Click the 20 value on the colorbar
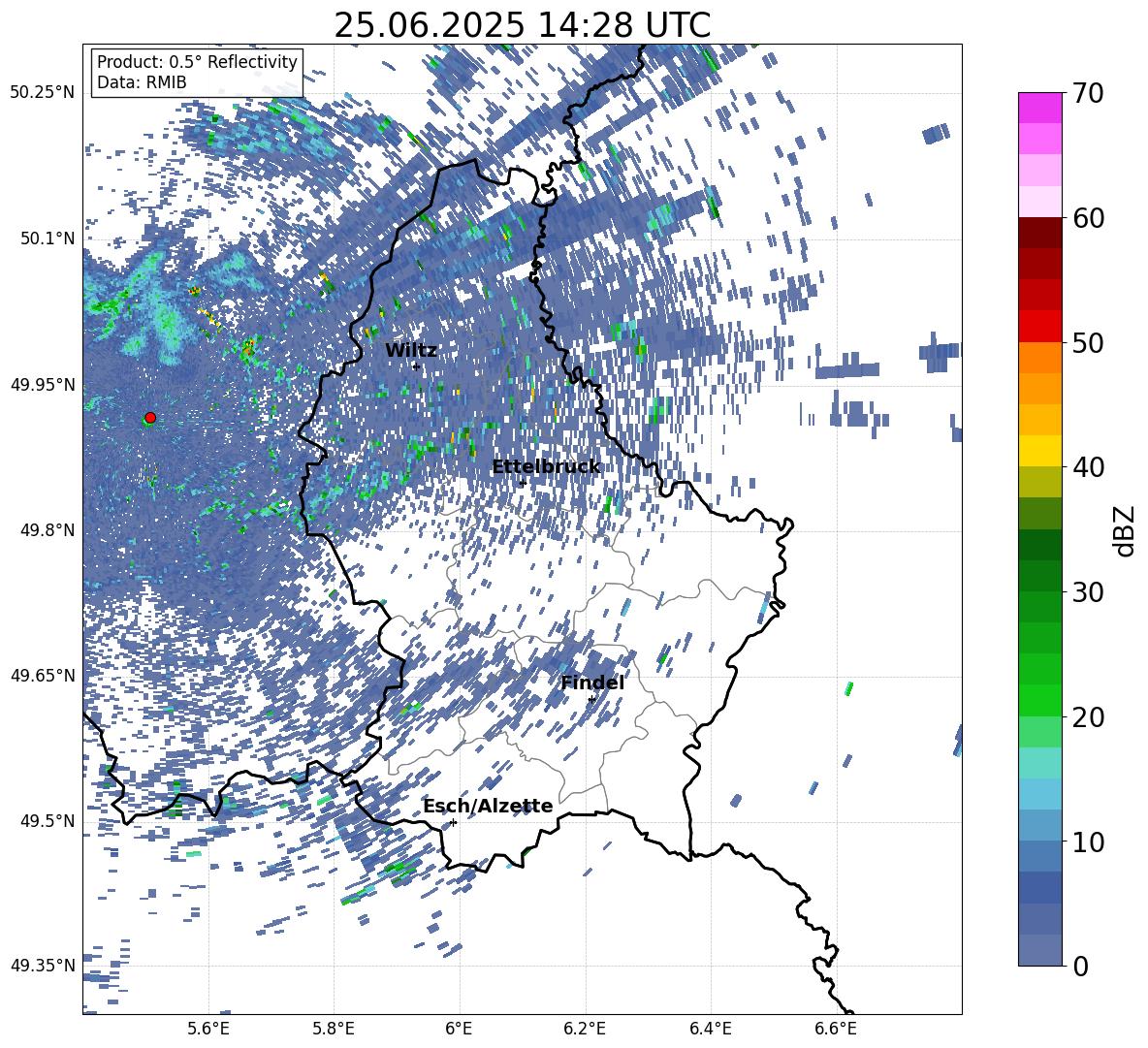Screen dimensions: 1148x1048 point(1088,717)
